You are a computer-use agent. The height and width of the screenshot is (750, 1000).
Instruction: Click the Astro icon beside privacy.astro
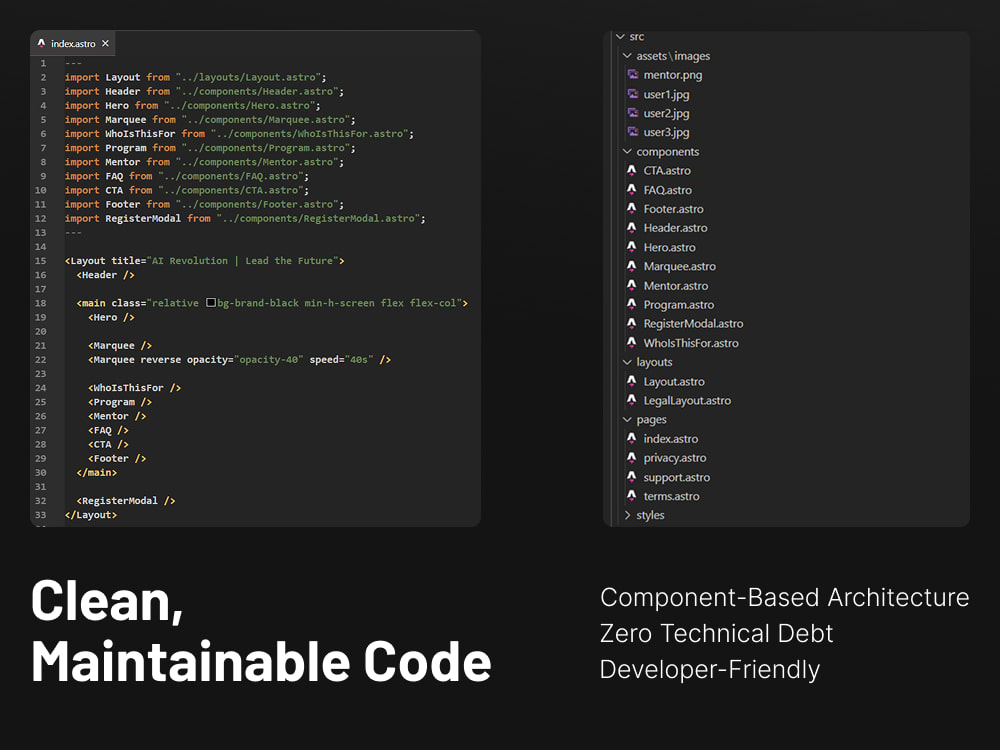pyautogui.click(x=631, y=457)
